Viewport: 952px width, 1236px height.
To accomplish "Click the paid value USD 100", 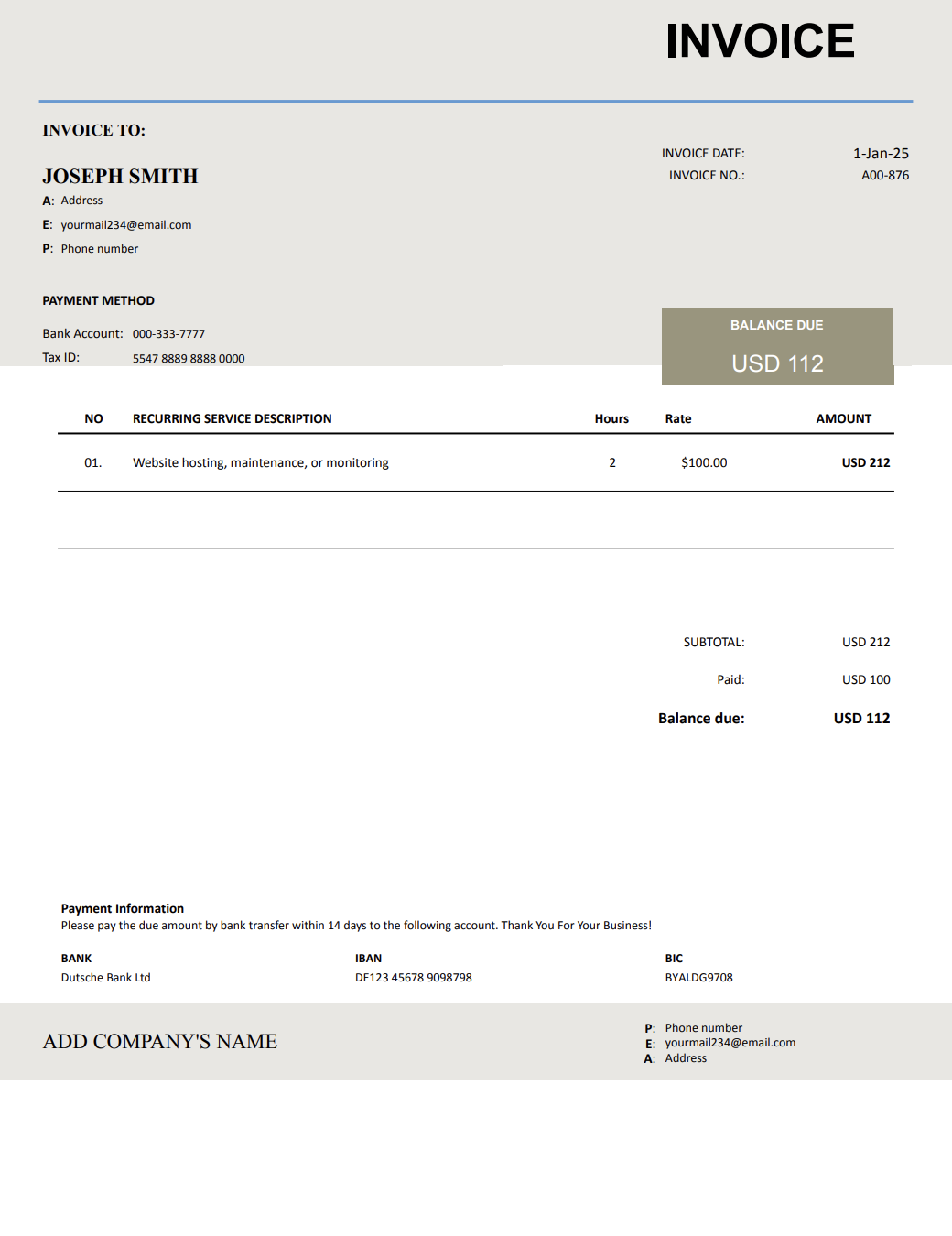I will coord(866,679).
